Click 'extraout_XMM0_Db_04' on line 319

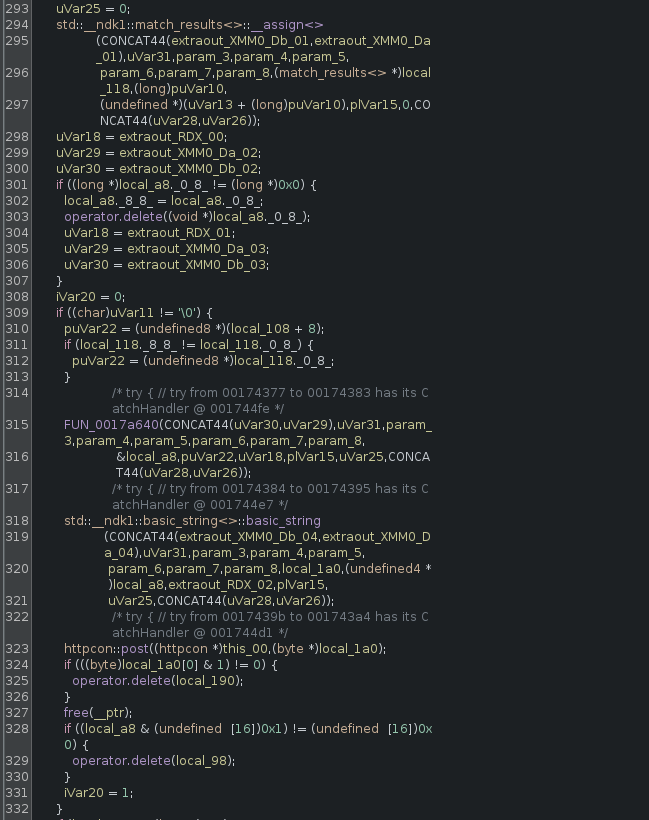[x=248, y=537]
